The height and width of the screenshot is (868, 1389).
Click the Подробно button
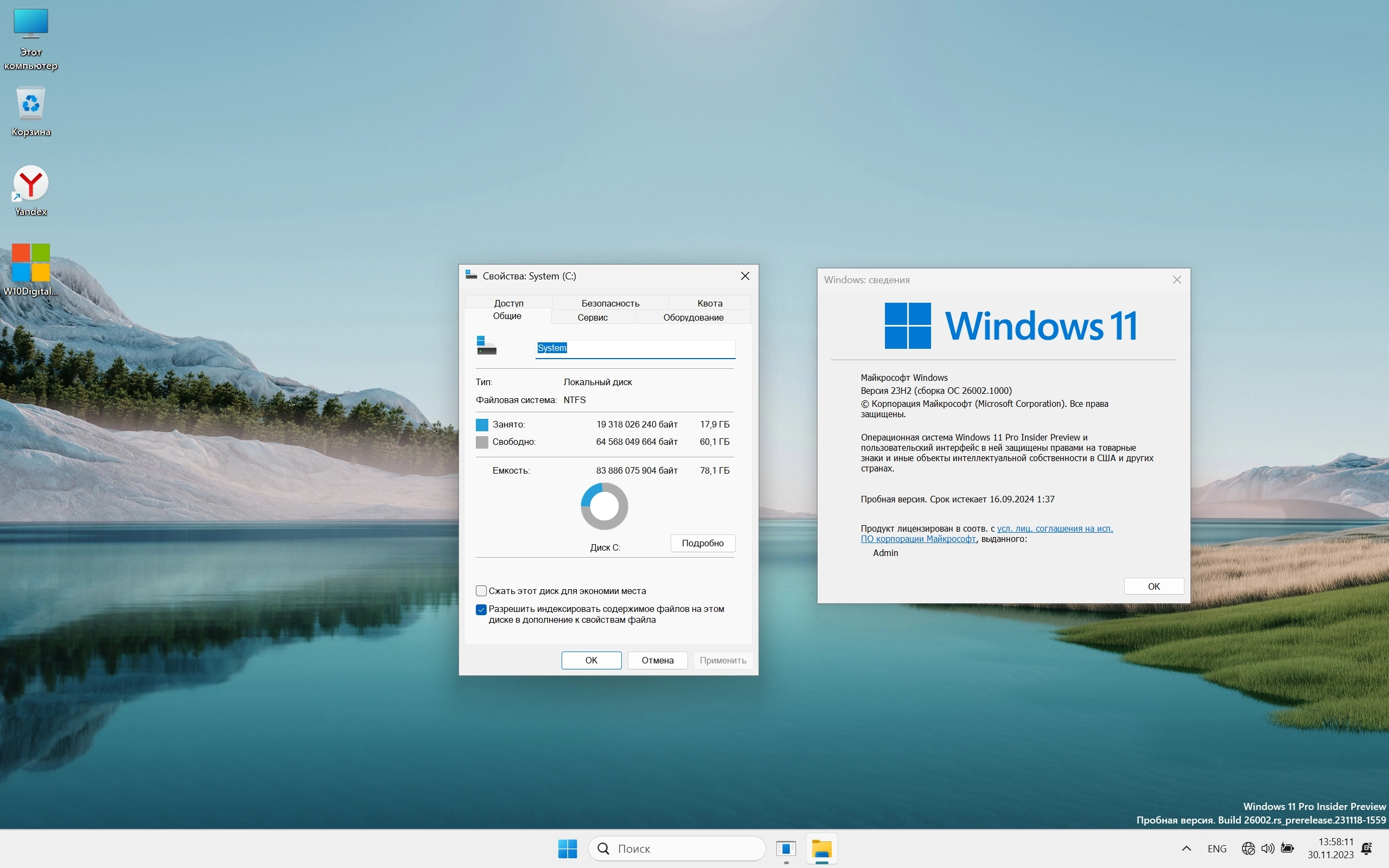click(x=703, y=543)
